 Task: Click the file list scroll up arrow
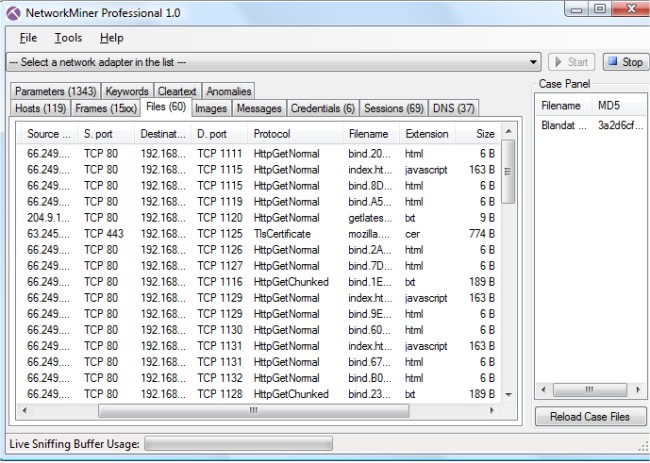click(509, 131)
